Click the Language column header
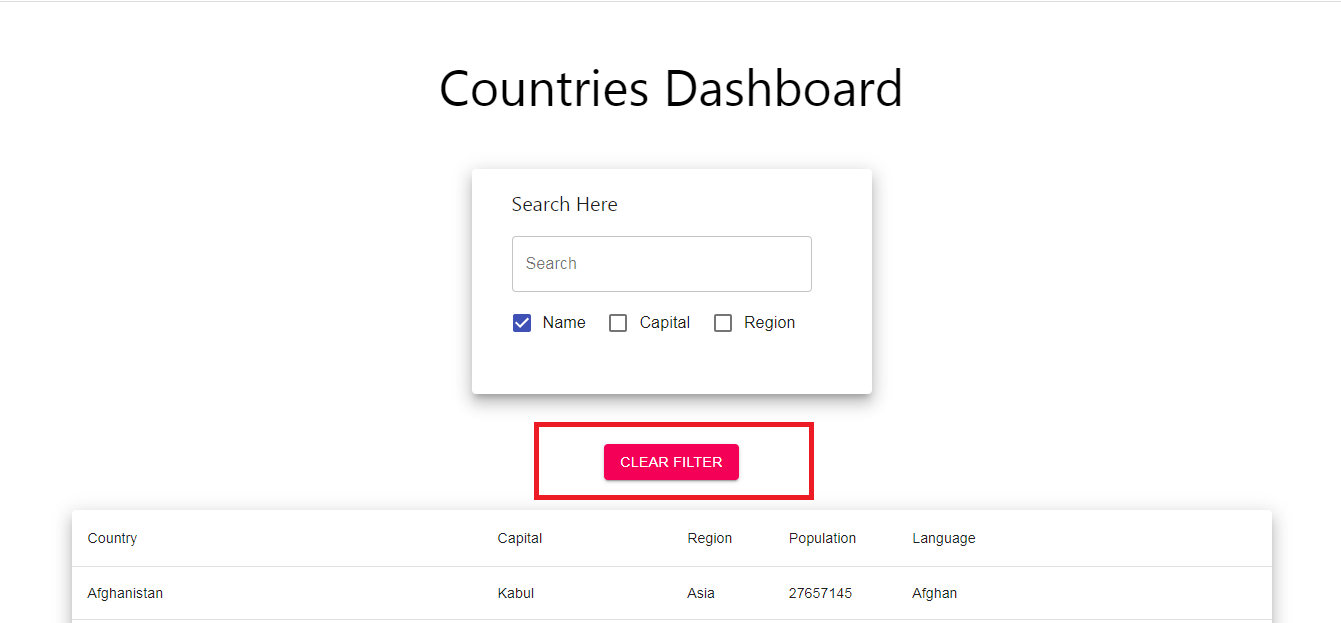The image size is (1341, 623). pos(943,538)
